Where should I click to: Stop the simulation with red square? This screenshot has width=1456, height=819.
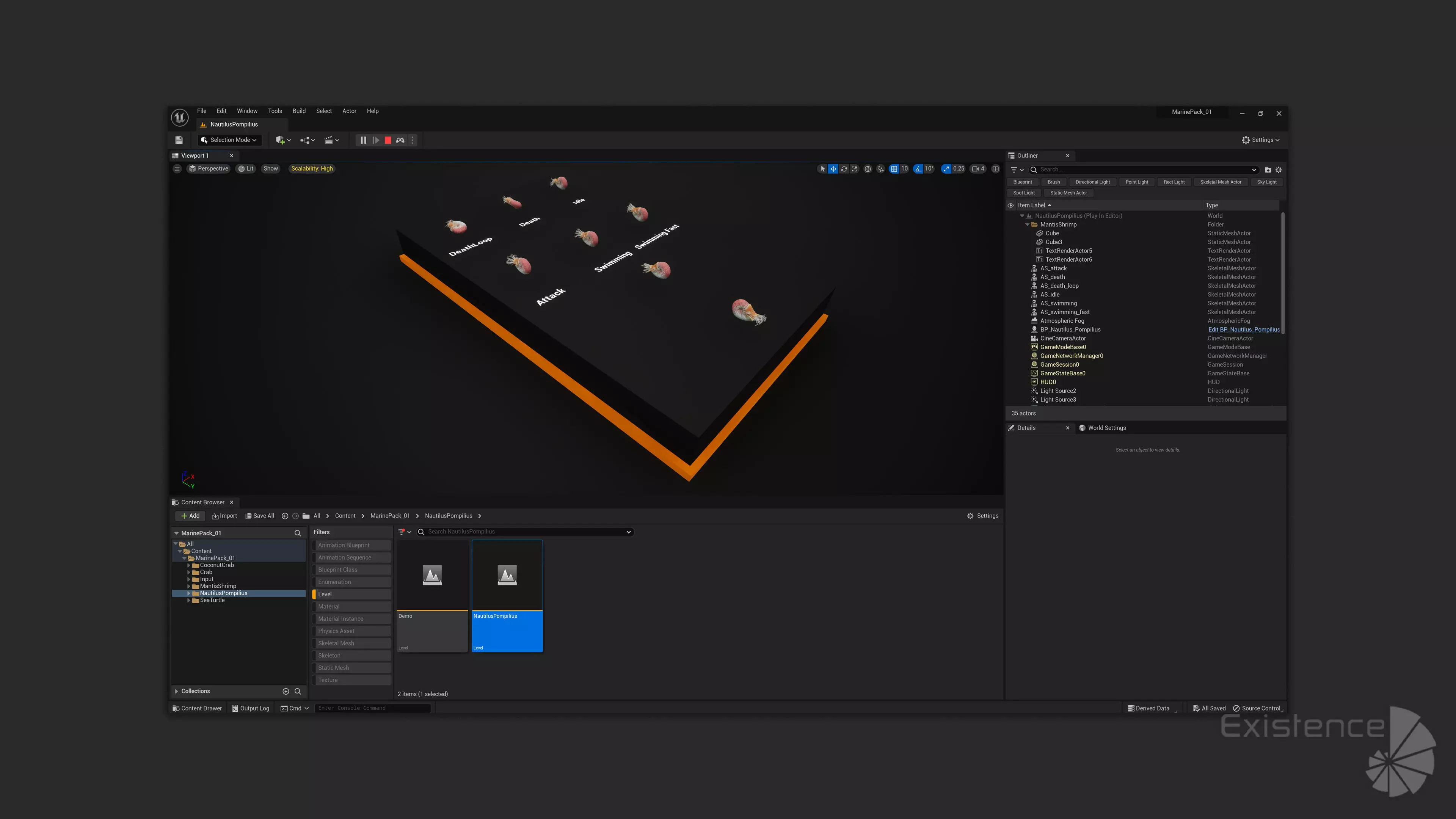pos(388,140)
